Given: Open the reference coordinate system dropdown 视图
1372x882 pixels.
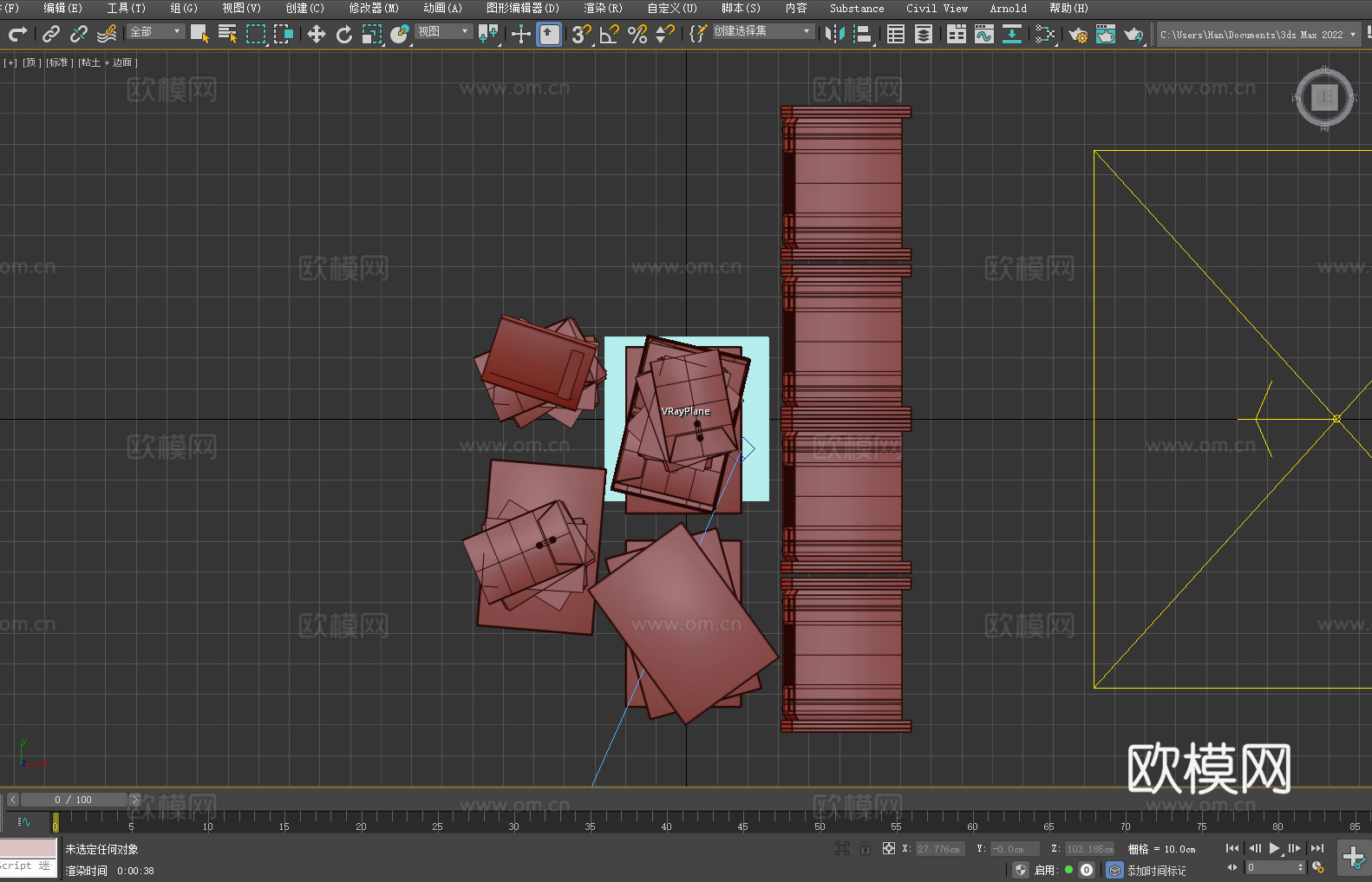Looking at the screenshot, I should click(x=443, y=31).
